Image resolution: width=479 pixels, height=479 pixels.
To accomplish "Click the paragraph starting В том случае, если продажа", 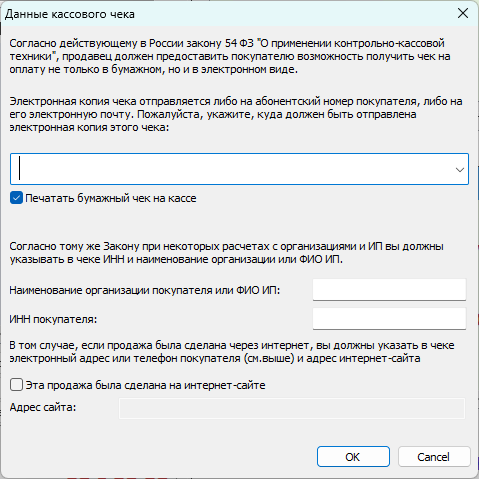I will 232,352.
